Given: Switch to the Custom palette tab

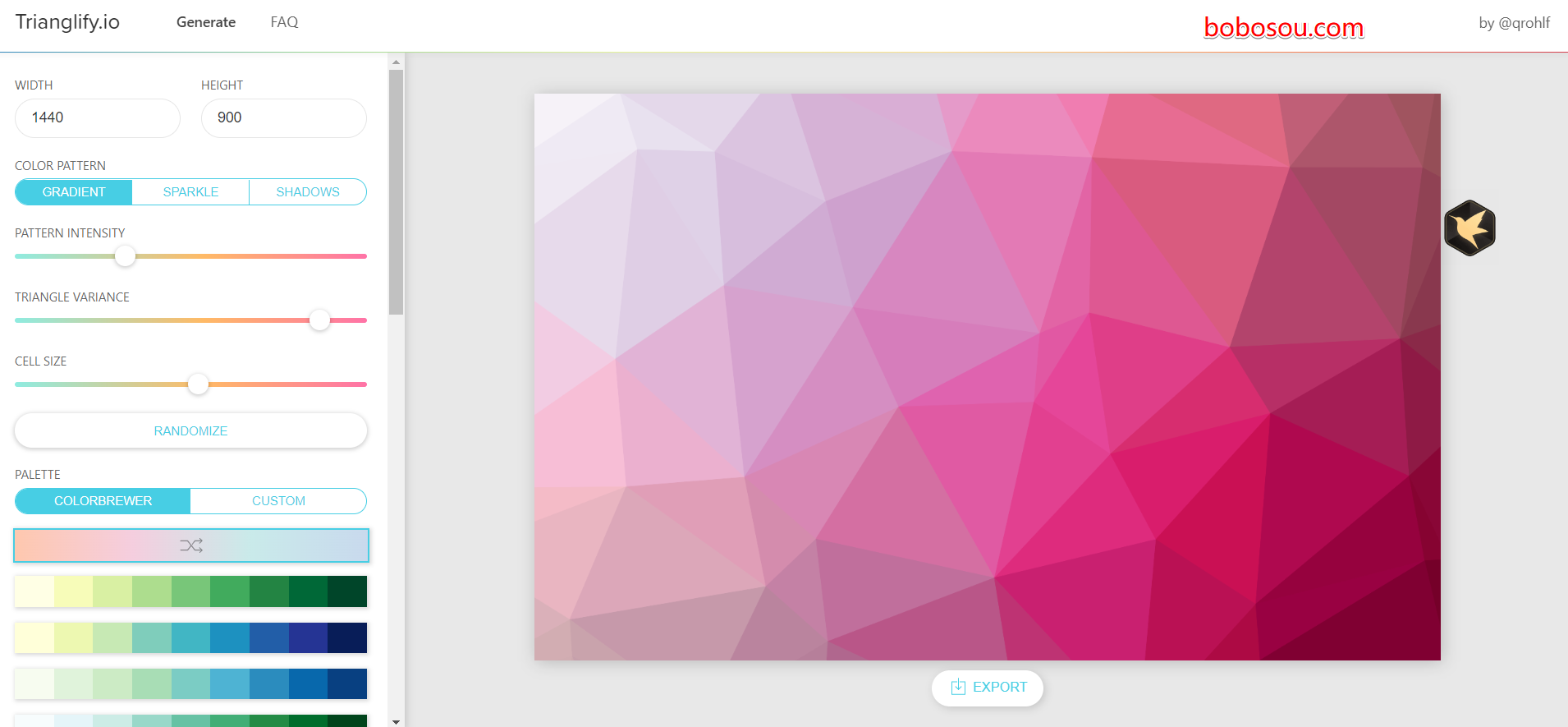Looking at the screenshot, I should (278, 501).
